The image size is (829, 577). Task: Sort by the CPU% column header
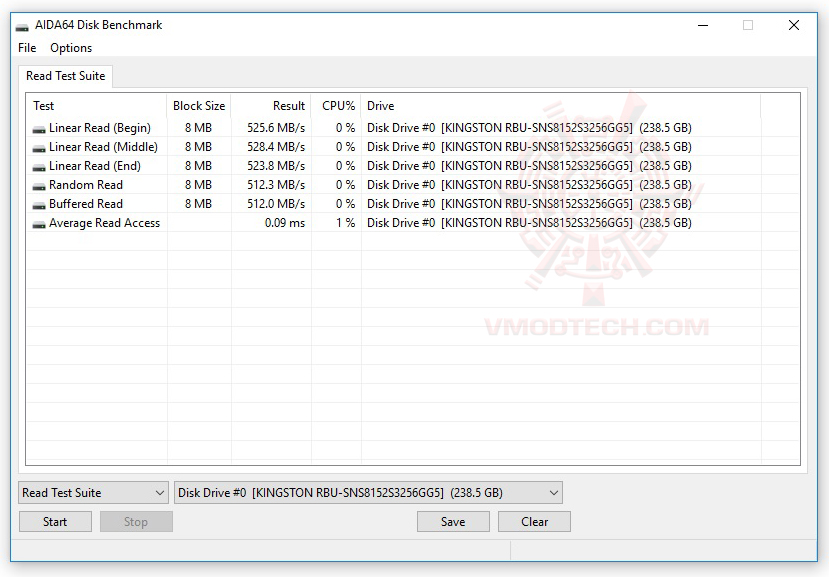pos(336,106)
